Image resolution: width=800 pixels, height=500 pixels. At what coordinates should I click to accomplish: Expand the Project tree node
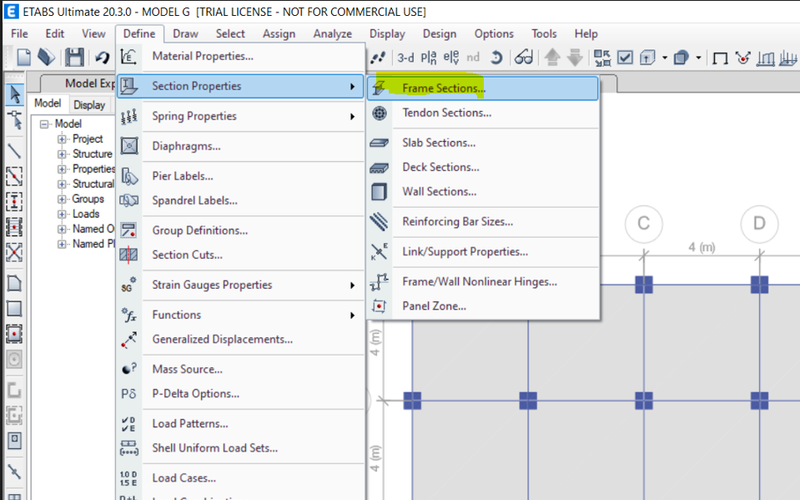[62, 139]
